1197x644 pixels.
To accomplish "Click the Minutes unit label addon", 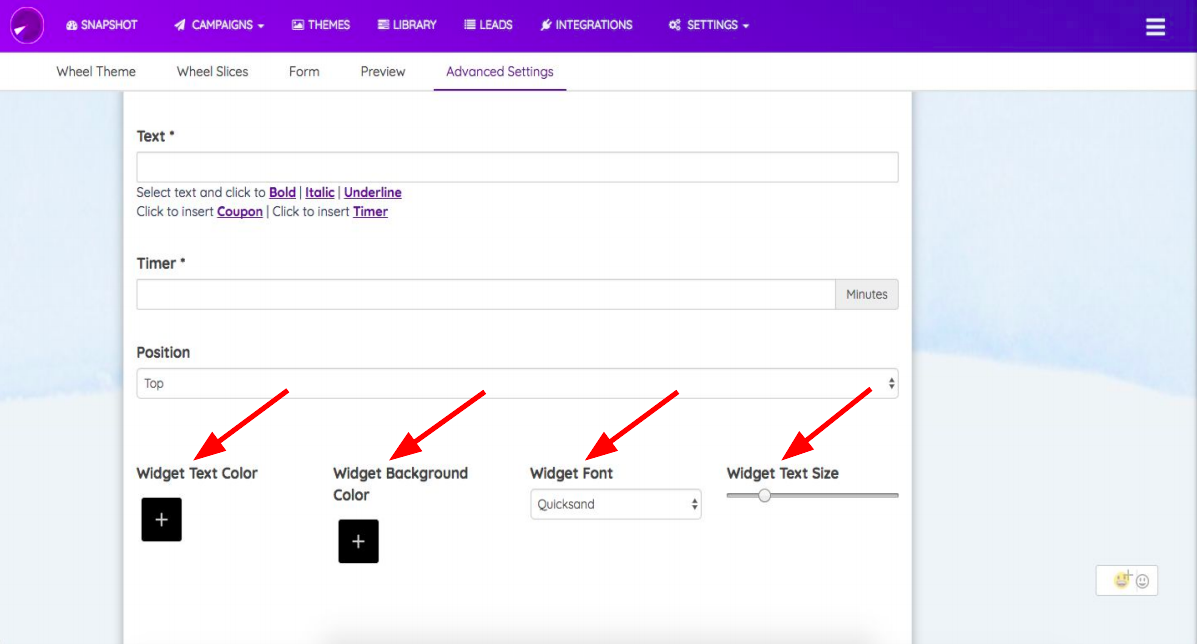I will click(x=866, y=295).
